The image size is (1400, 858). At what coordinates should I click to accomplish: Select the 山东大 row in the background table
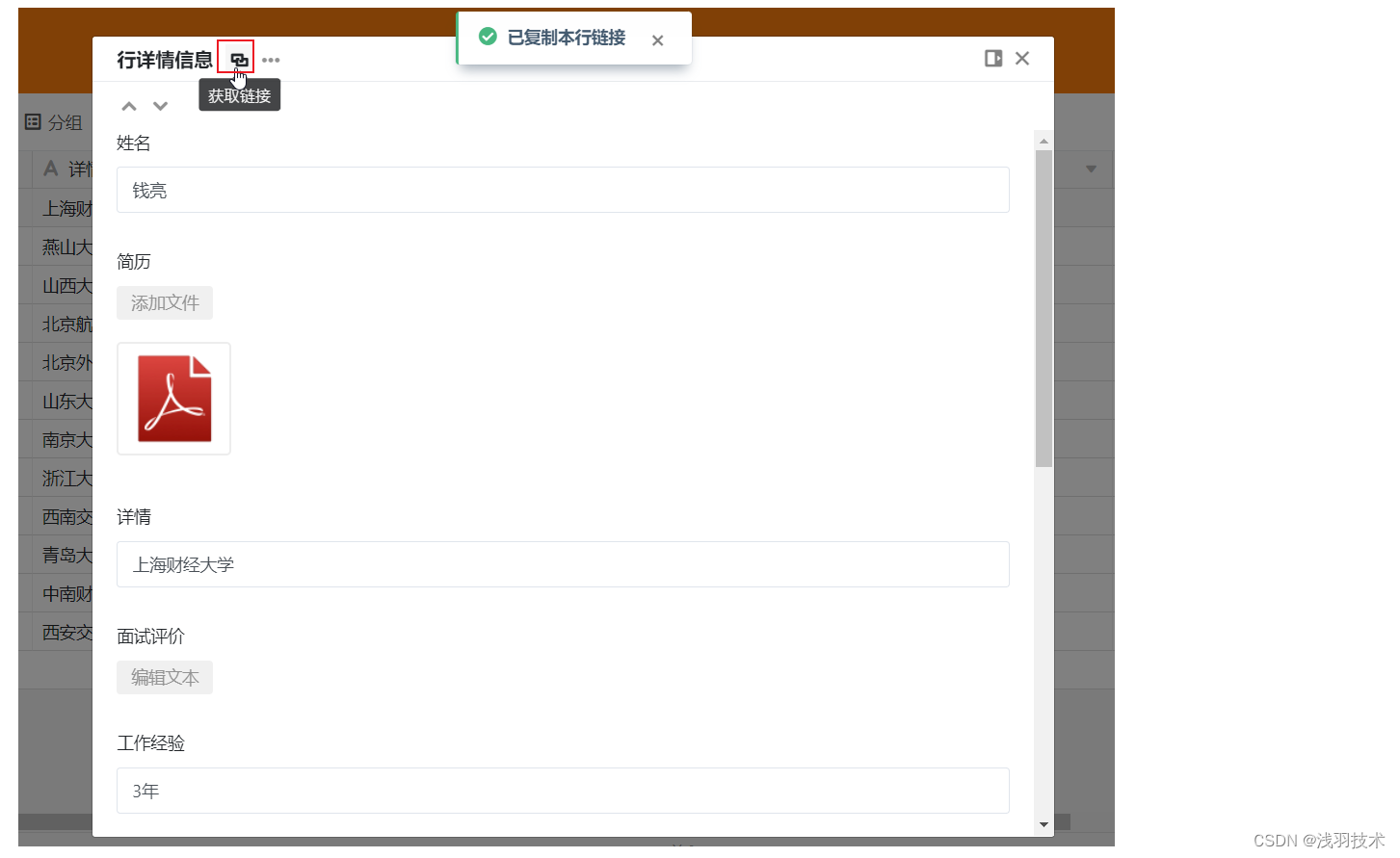pos(67,402)
